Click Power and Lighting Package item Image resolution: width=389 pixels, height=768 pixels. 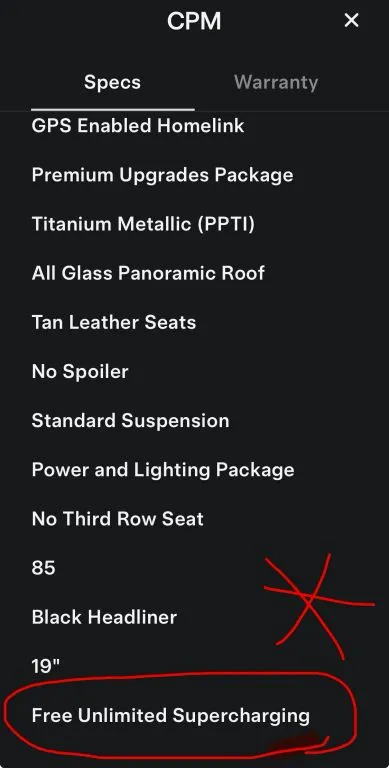tap(163, 470)
